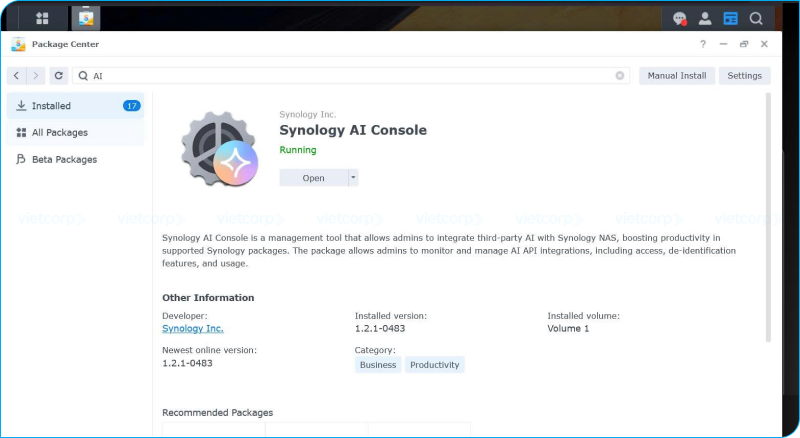Go back with the left arrow button
Screen dimensions: 800x438
click(x=16, y=76)
